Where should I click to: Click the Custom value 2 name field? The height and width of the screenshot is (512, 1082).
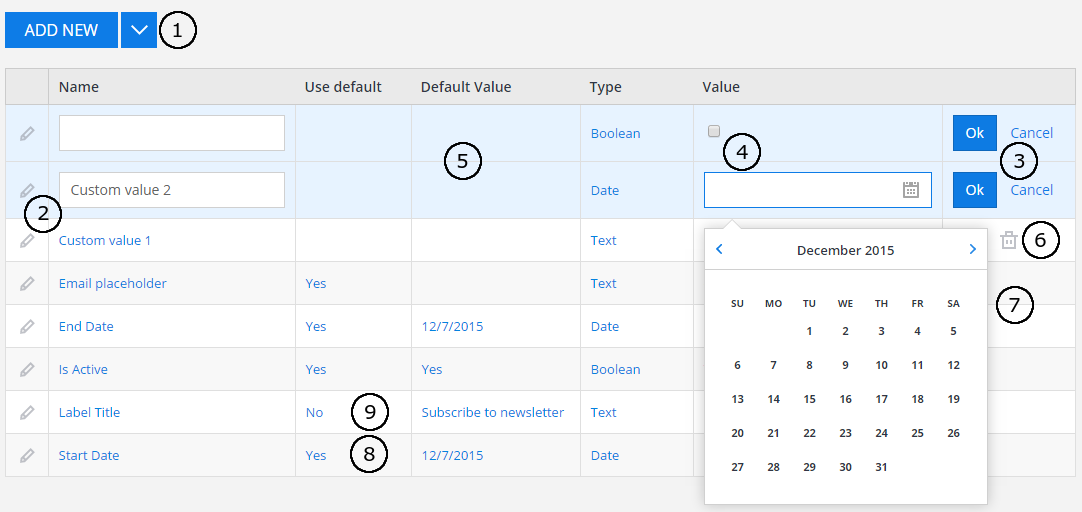tap(172, 190)
